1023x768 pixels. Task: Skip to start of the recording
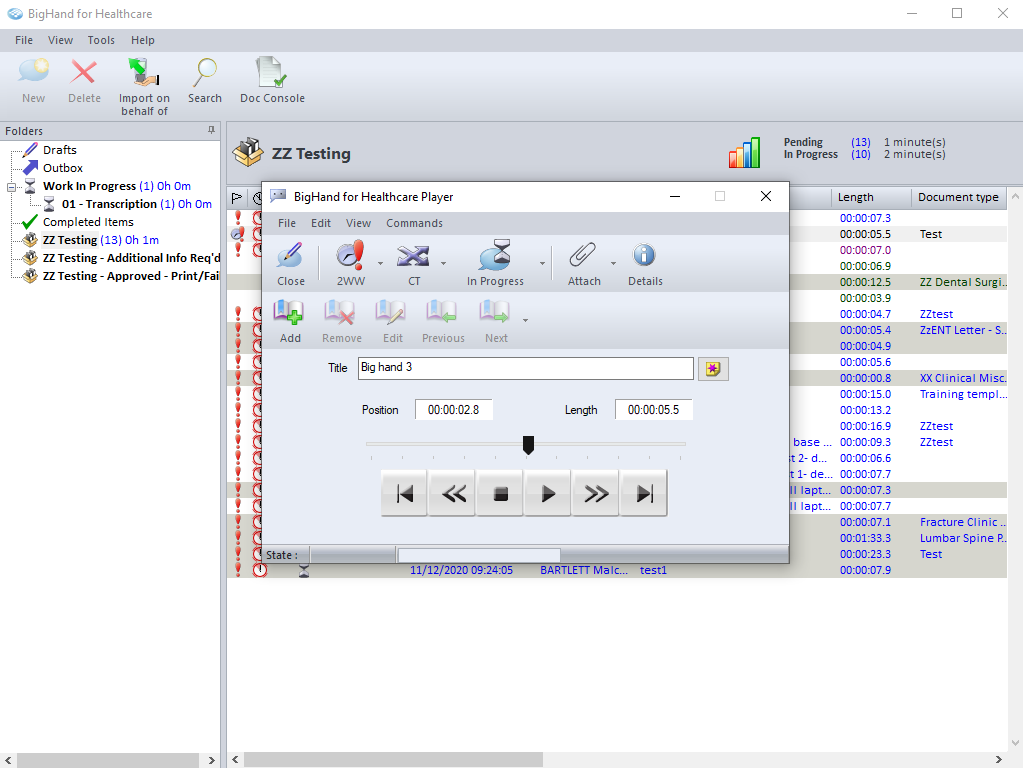[x=405, y=493]
